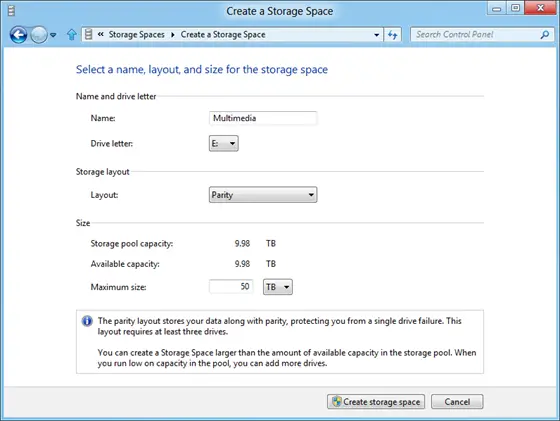Image resolution: width=560 pixels, height=421 pixels.
Task: Refresh the address bar location
Action: point(392,35)
